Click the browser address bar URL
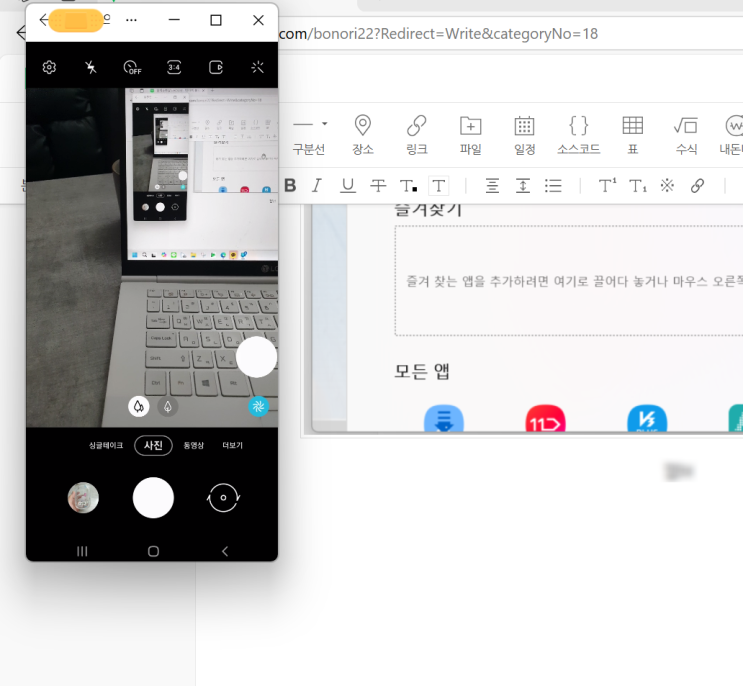The height and width of the screenshot is (686, 743). click(x=438, y=34)
